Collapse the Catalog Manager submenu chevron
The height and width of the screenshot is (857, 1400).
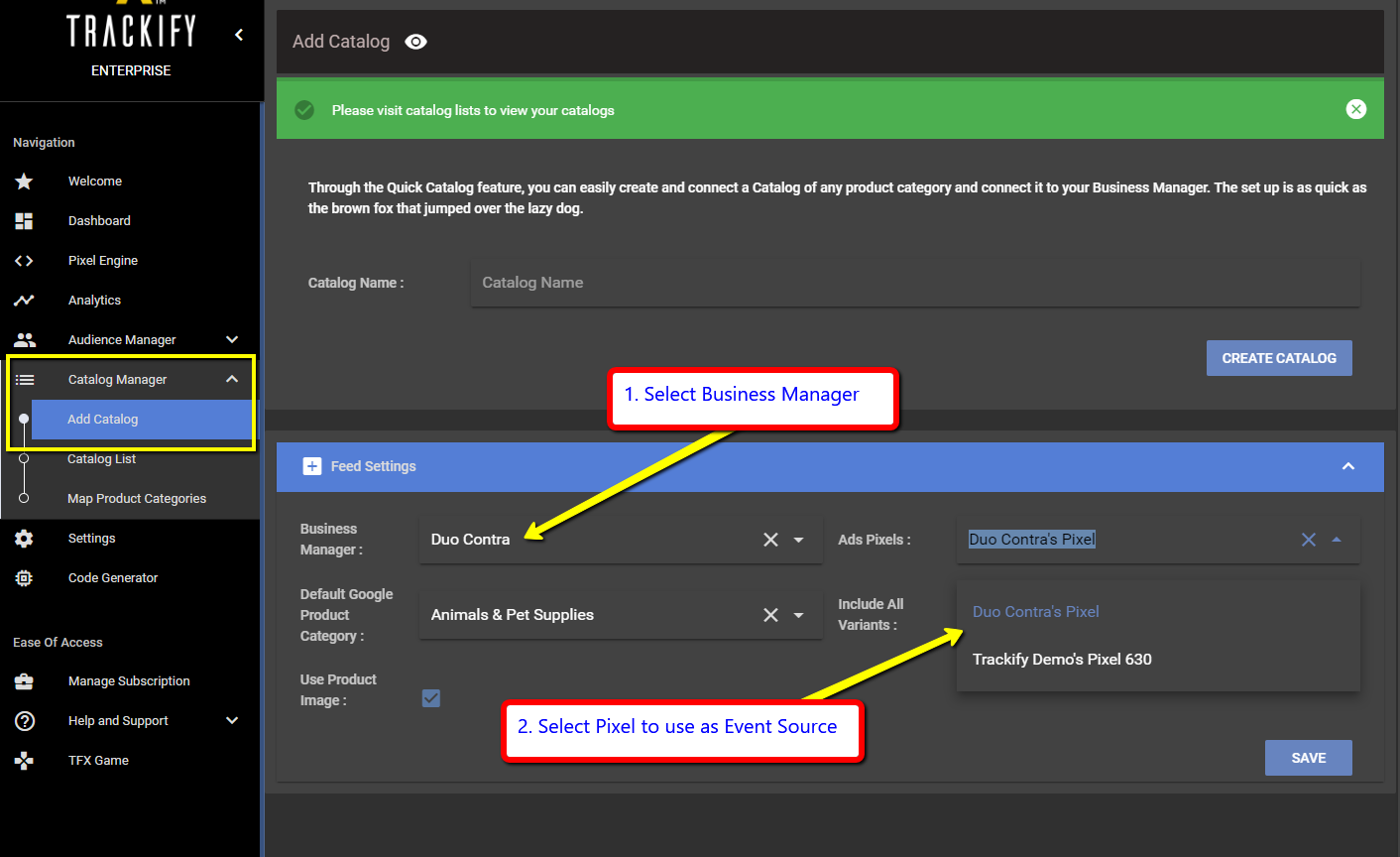click(x=232, y=379)
